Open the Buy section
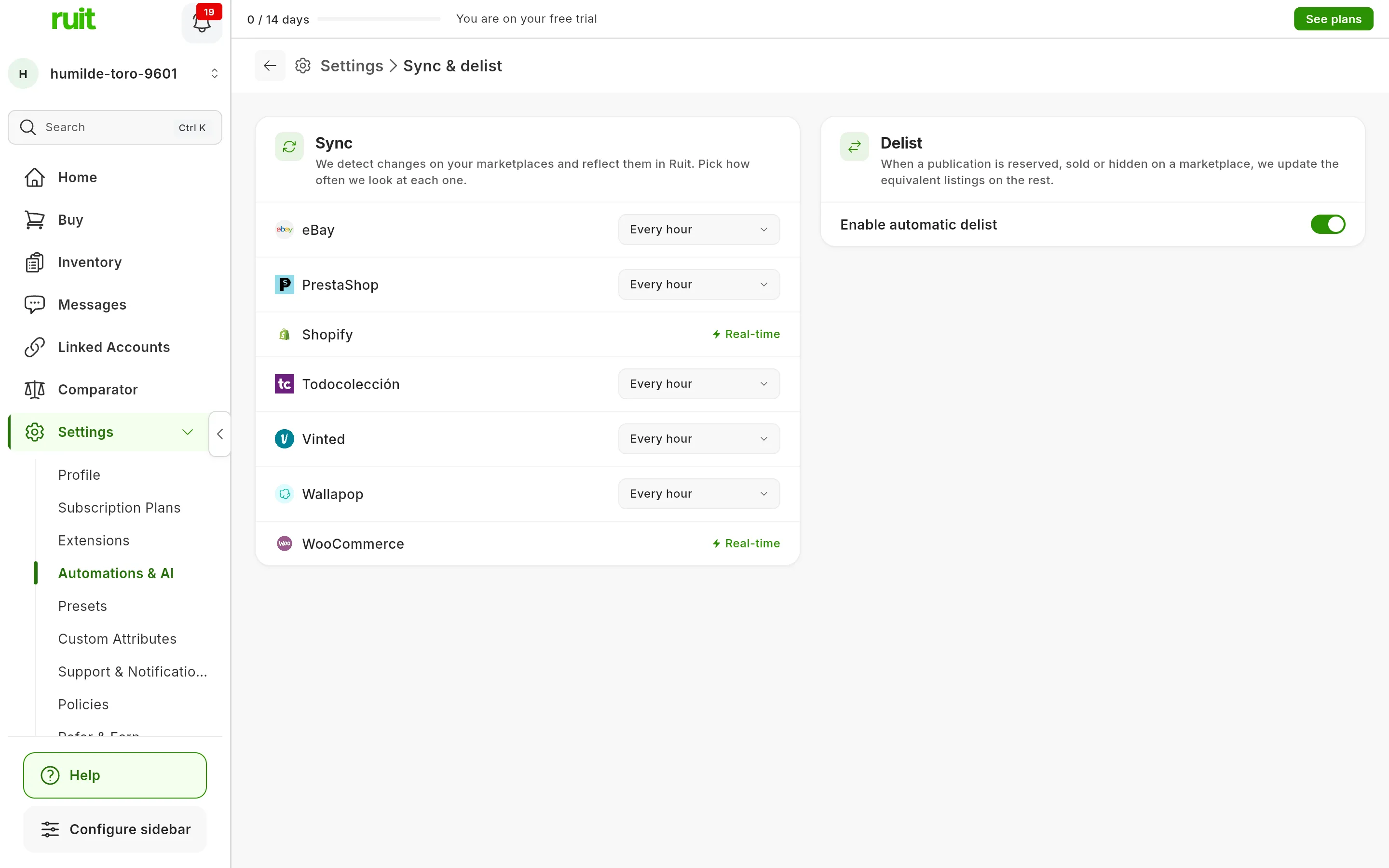Image resolution: width=1389 pixels, height=868 pixels. pyautogui.click(x=115, y=220)
